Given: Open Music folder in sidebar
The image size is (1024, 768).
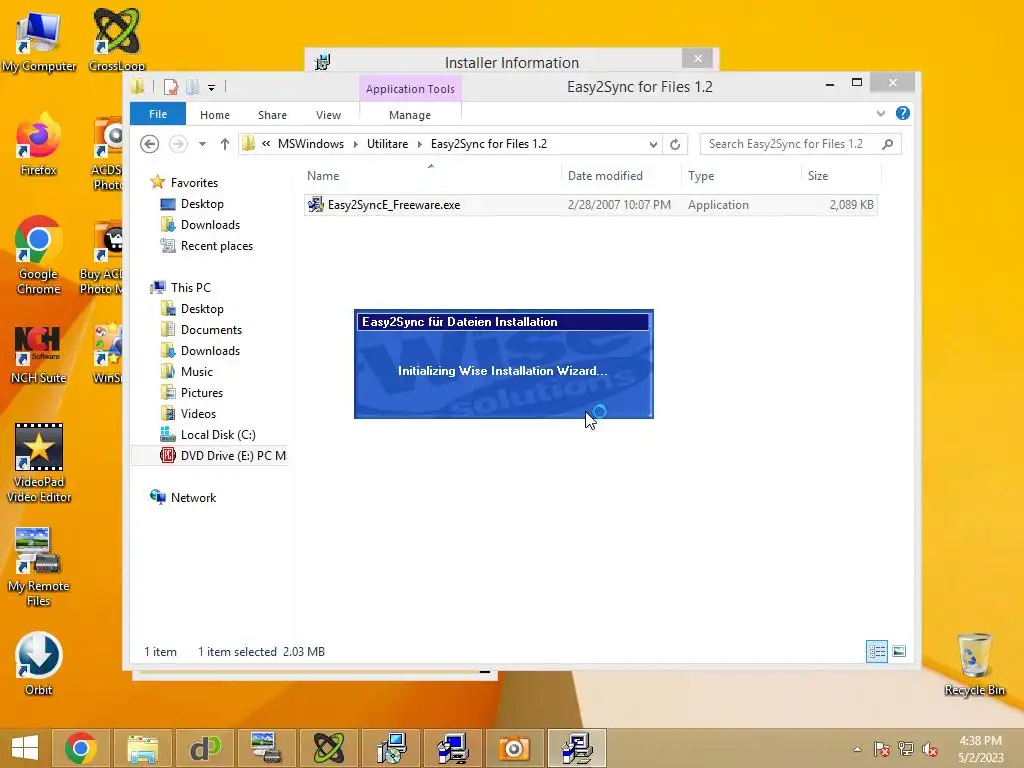Looking at the screenshot, I should pos(197,372).
